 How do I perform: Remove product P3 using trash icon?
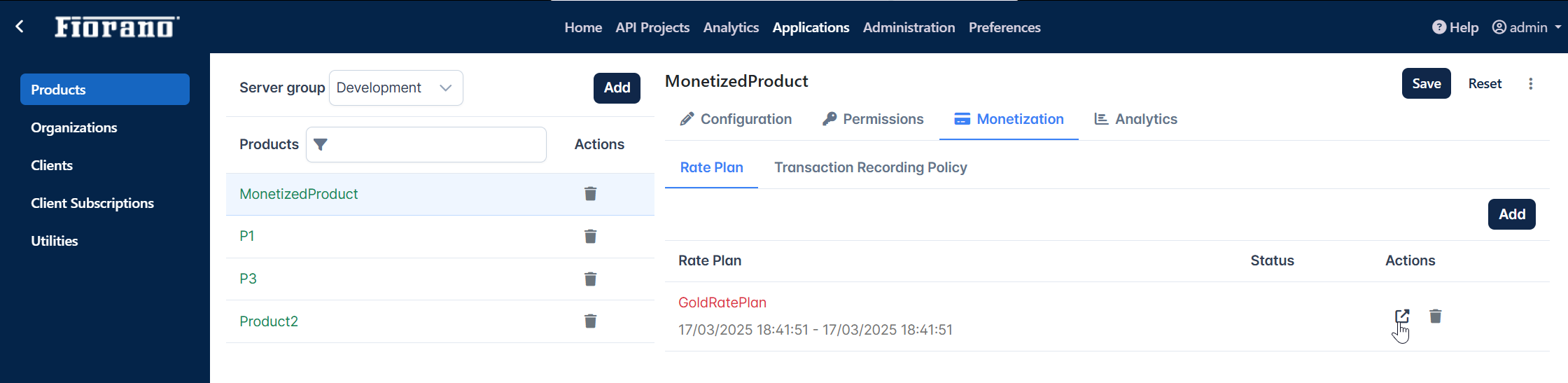point(590,279)
